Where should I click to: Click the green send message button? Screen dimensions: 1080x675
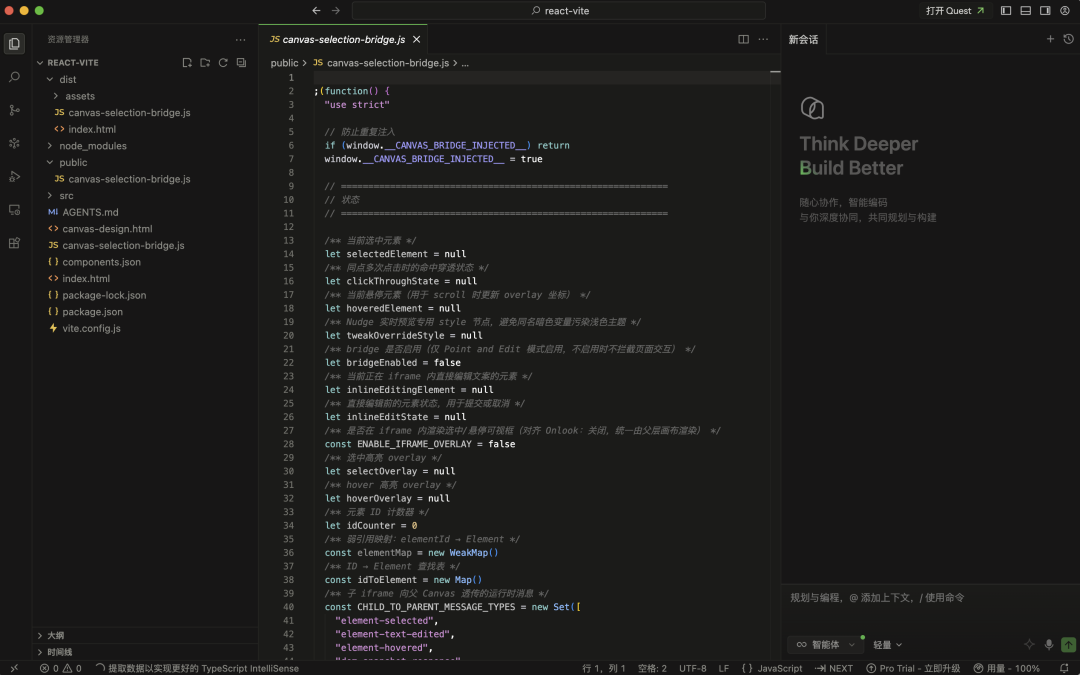(x=1068, y=645)
